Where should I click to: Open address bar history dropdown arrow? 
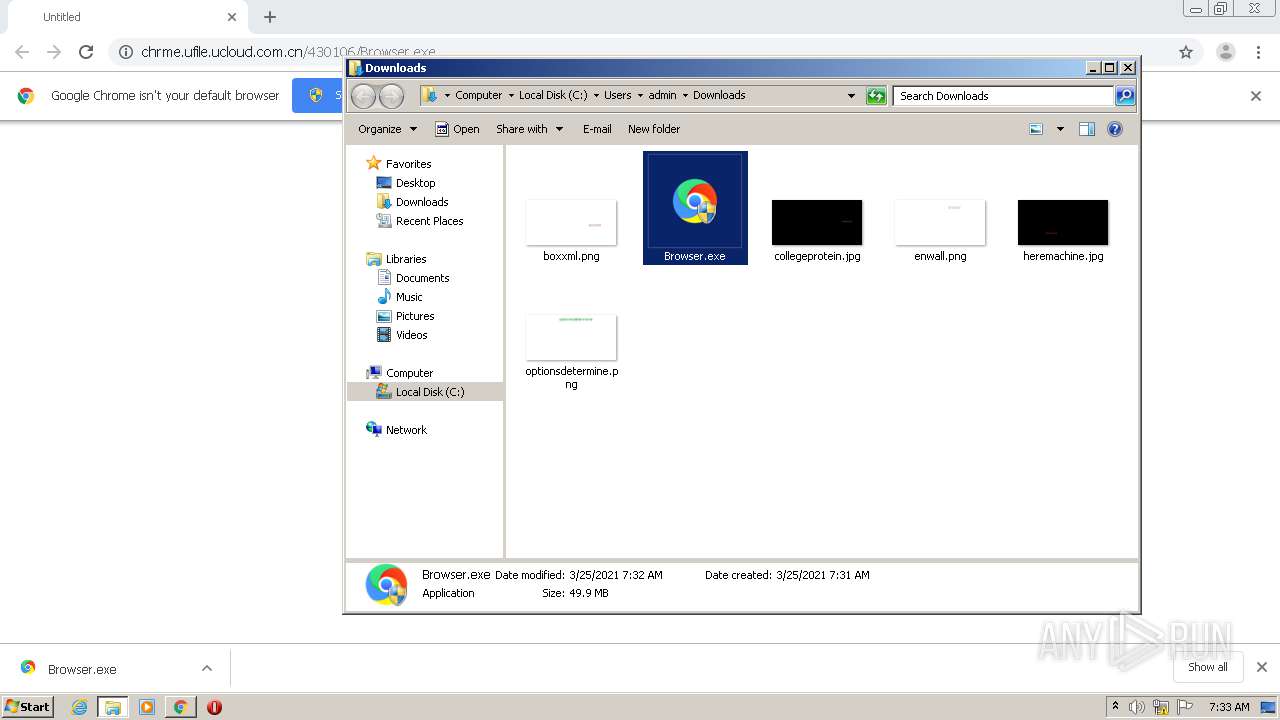point(851,96)
